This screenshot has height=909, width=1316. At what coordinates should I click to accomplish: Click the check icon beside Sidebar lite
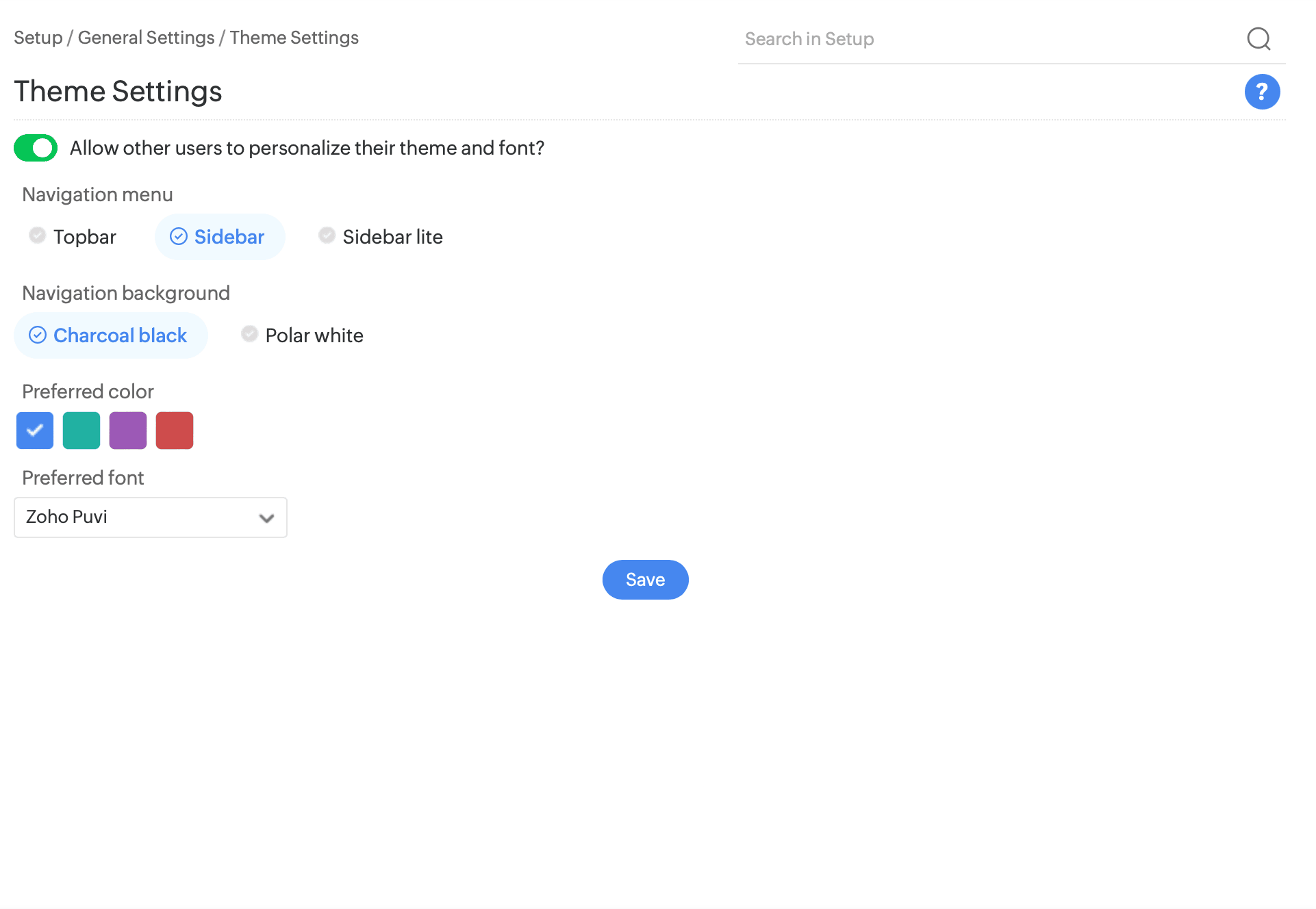(x=327, y=235)
